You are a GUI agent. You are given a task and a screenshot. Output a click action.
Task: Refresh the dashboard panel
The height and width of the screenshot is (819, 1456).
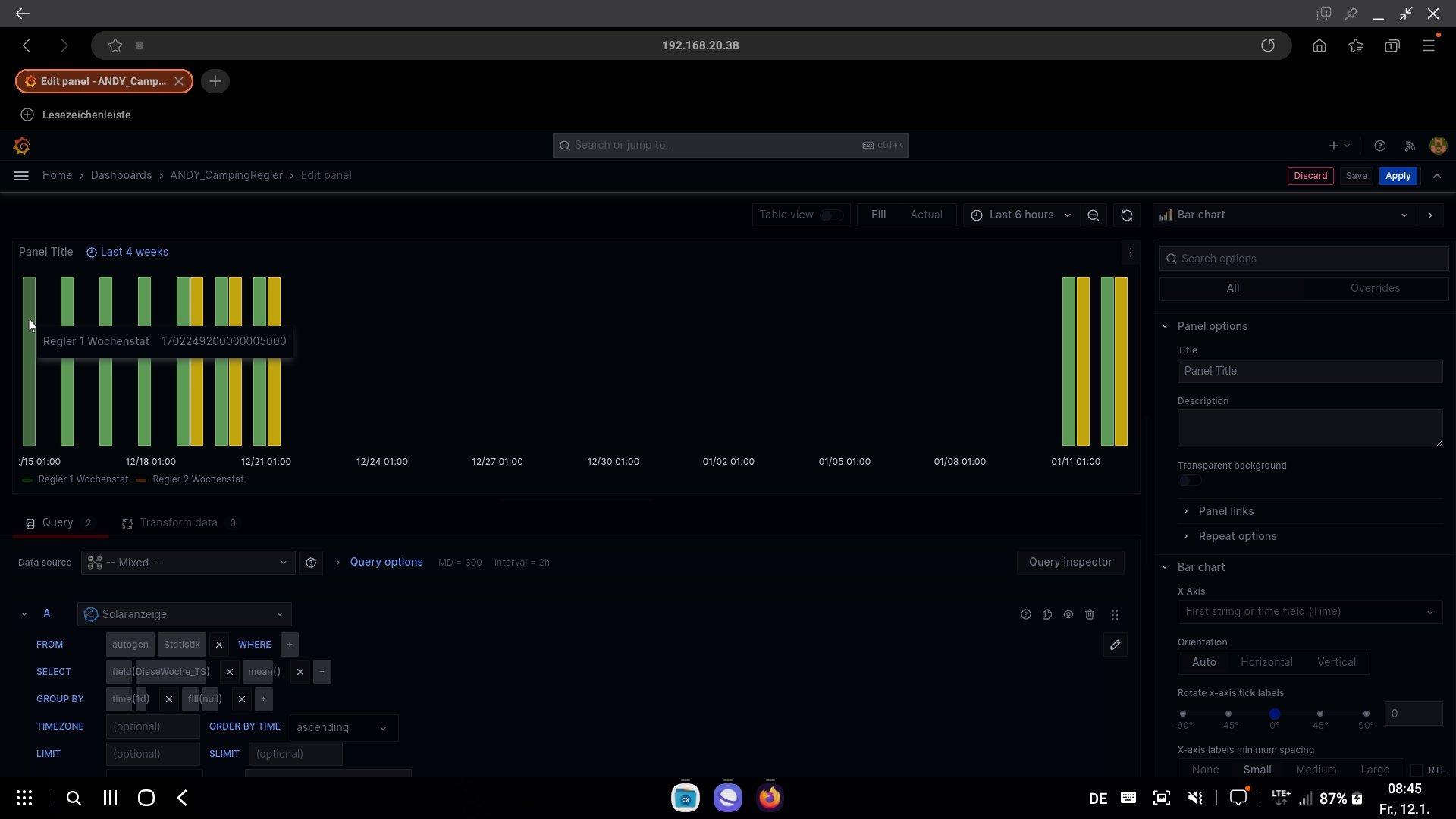coord(1126,215)
